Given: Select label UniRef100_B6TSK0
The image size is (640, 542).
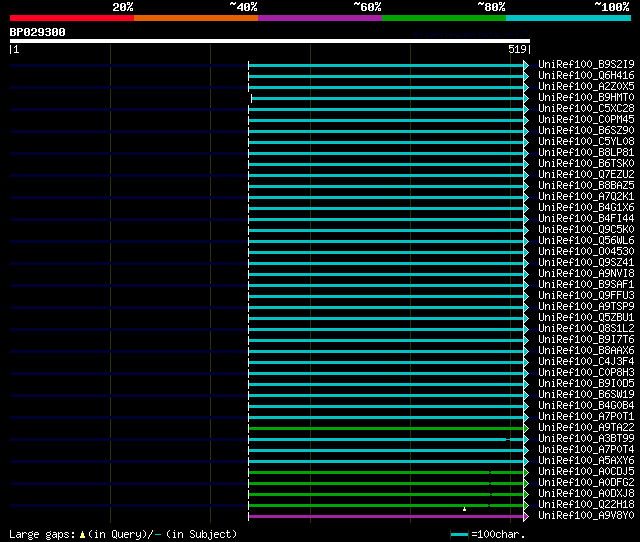Looking at the screenshot, I should click(x=586, y=163).
